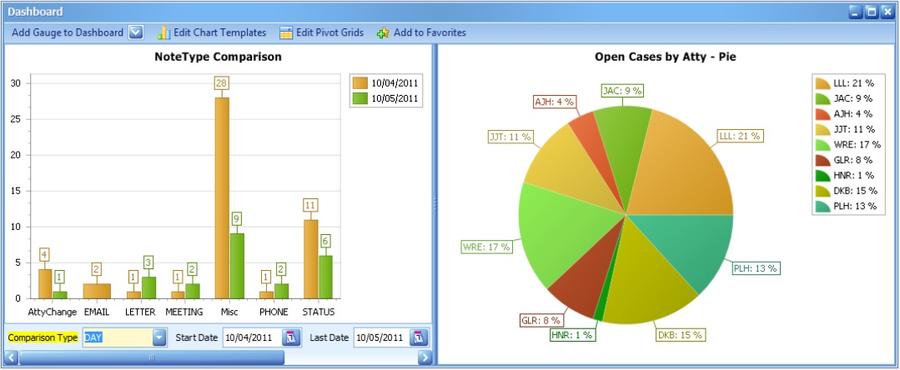Click the HNR: 1 % legend swatch
Screen dimensions: 900x370
[823, 175]
